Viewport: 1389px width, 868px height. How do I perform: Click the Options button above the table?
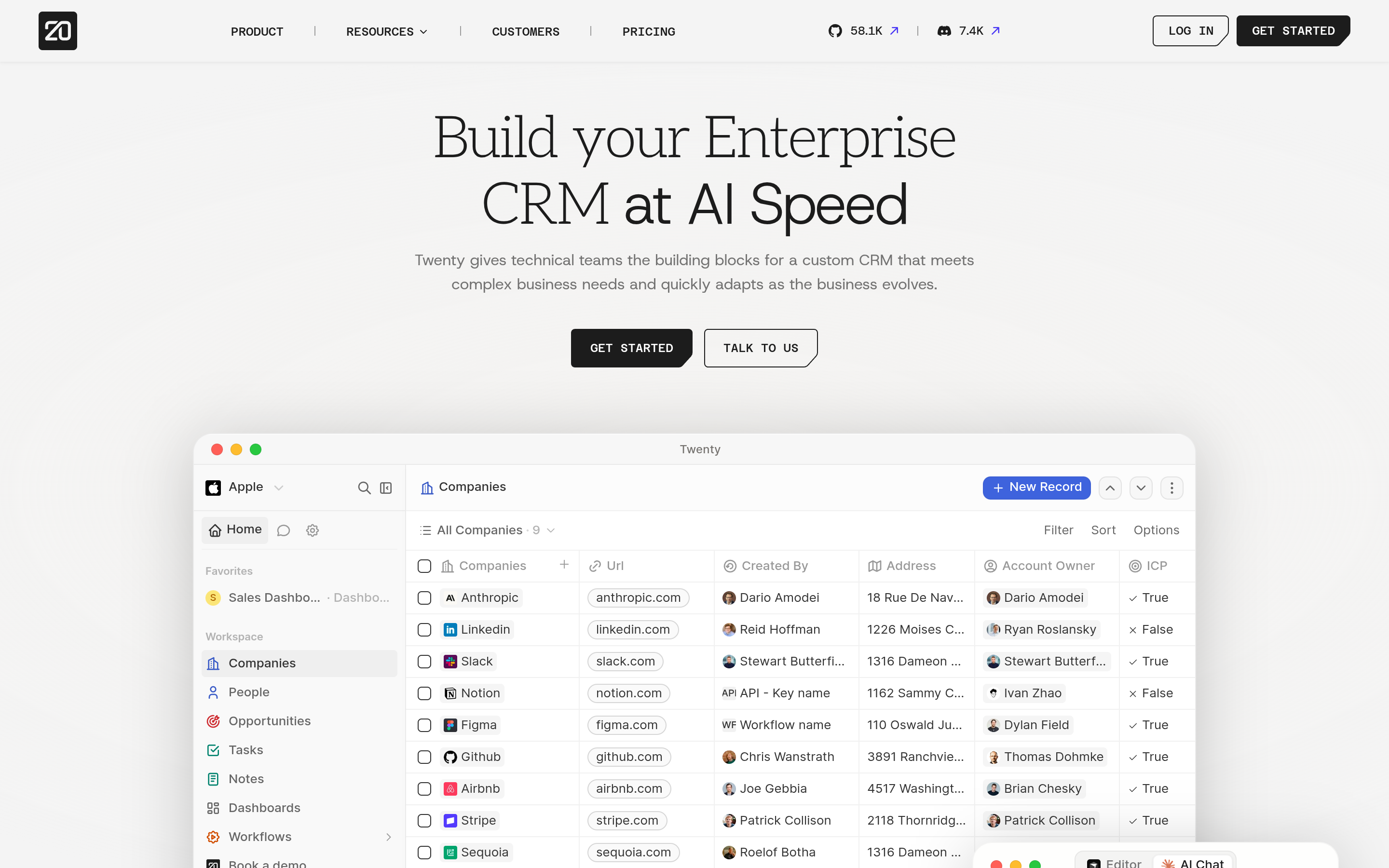tap(1156, 530)
